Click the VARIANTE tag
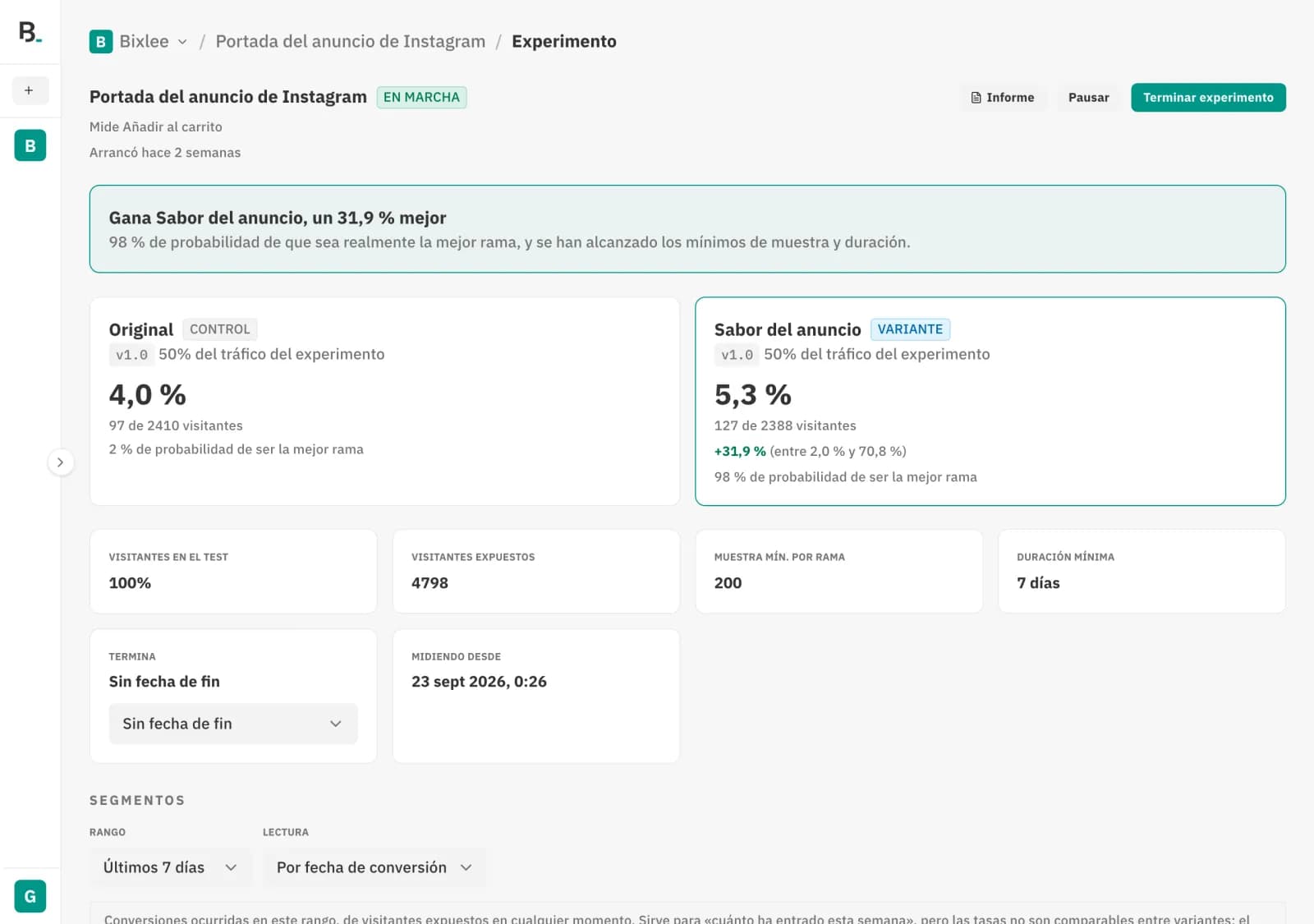Screen dimensions: 1314x924 tap(910, 329)
